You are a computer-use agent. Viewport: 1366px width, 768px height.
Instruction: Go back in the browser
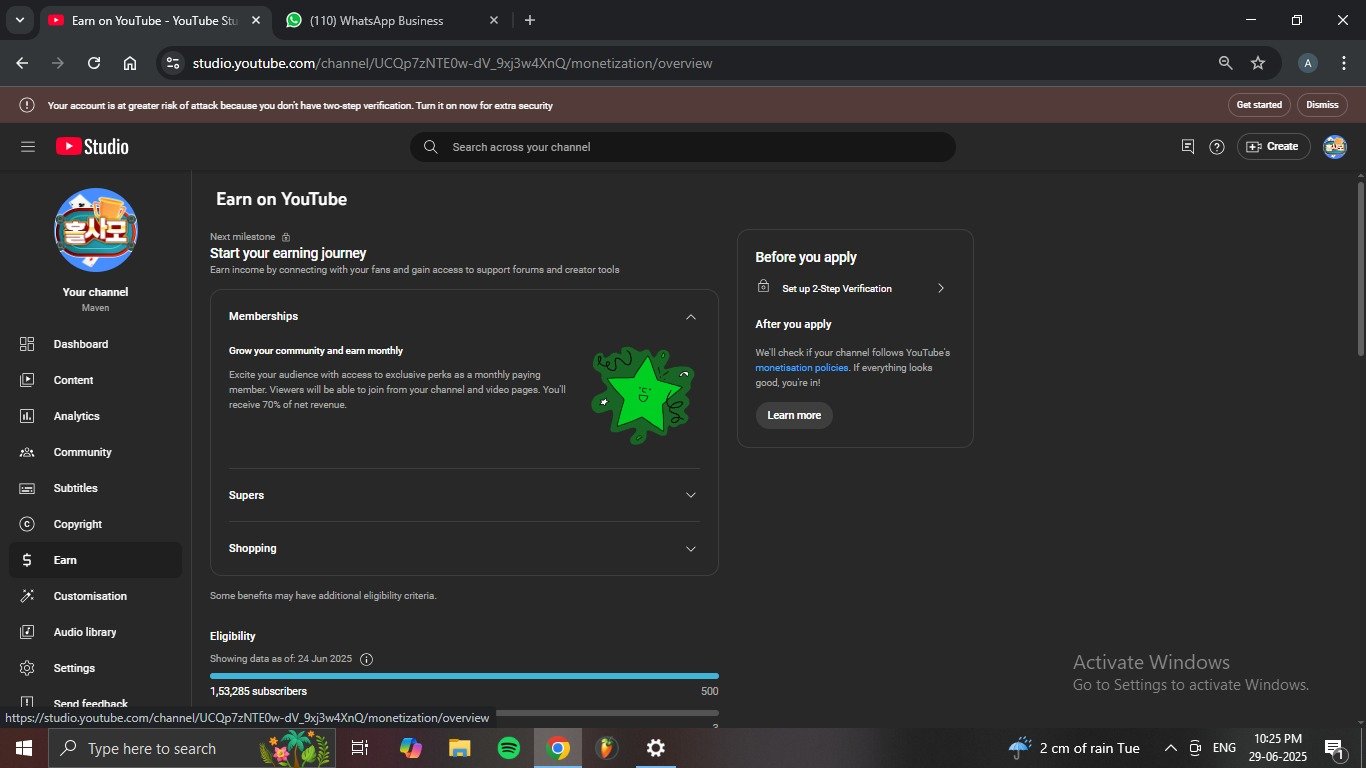tap(22, 63)
